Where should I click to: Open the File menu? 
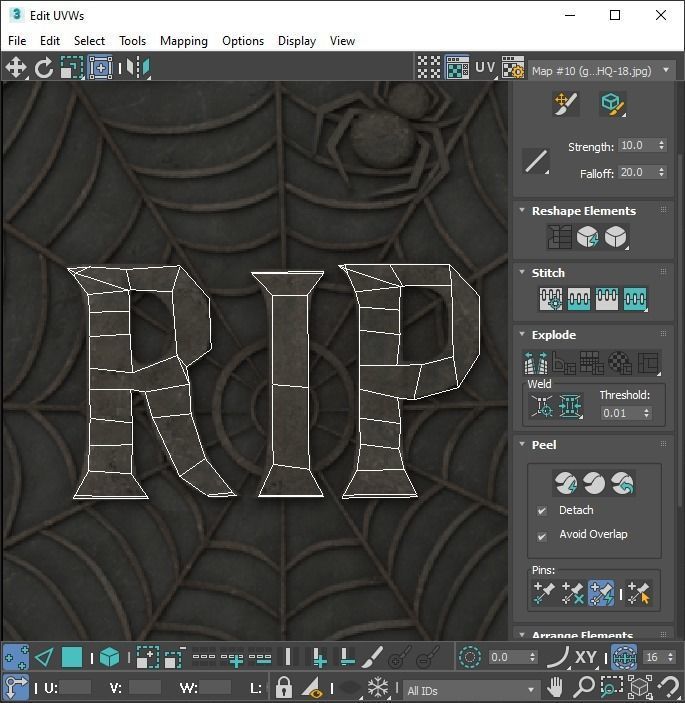click(x=17, y=41)
